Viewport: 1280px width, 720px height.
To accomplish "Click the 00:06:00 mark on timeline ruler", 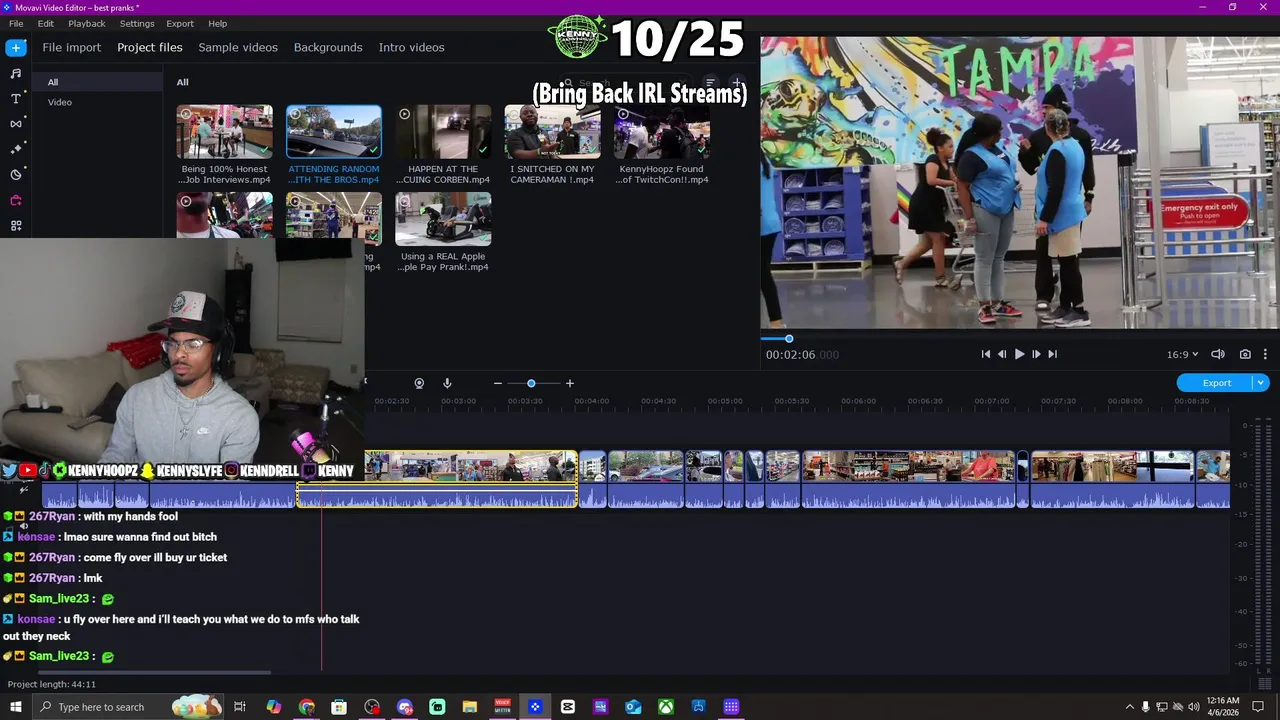I will 858,401.
